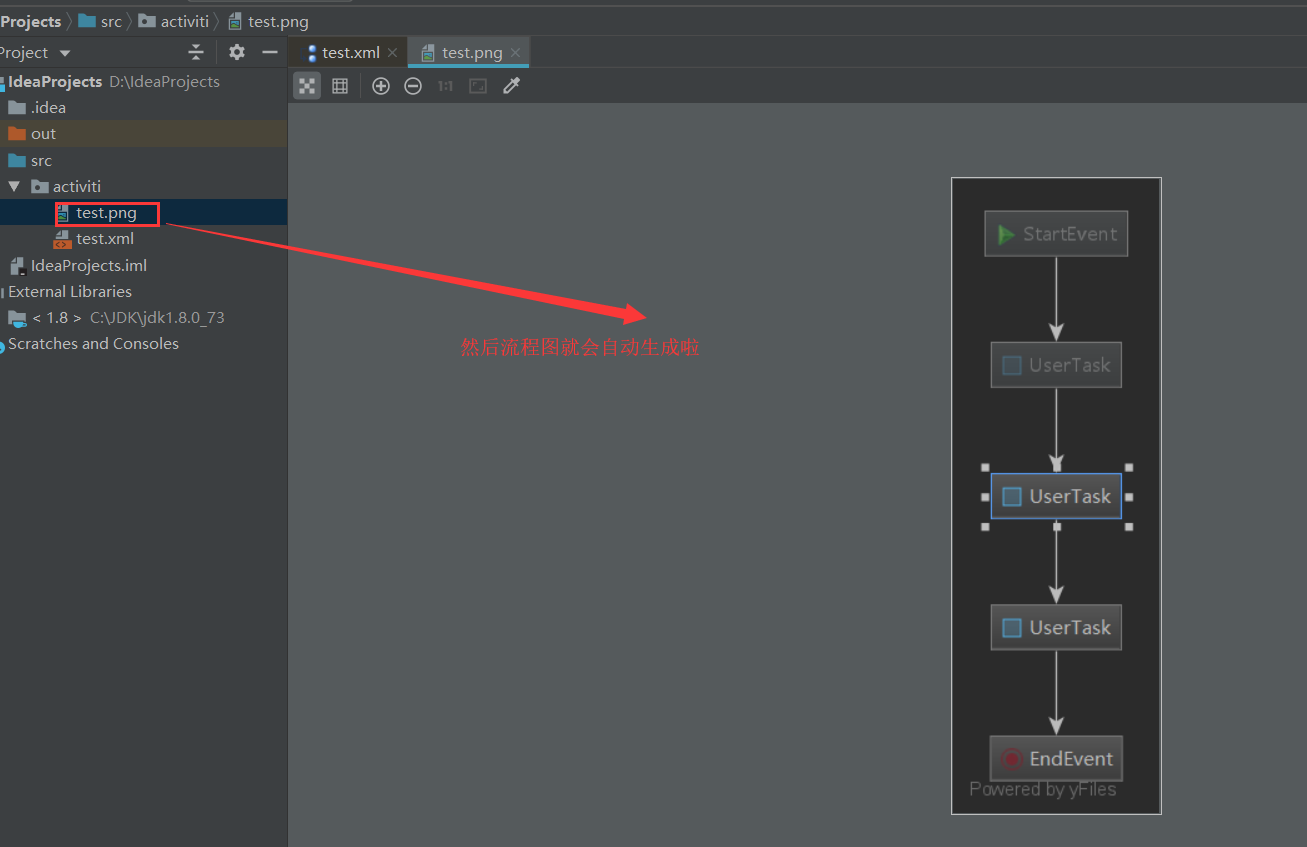Zoom in with the plus icon
The width and height of the screenshot is (1307, 847).
pos(381,86)
